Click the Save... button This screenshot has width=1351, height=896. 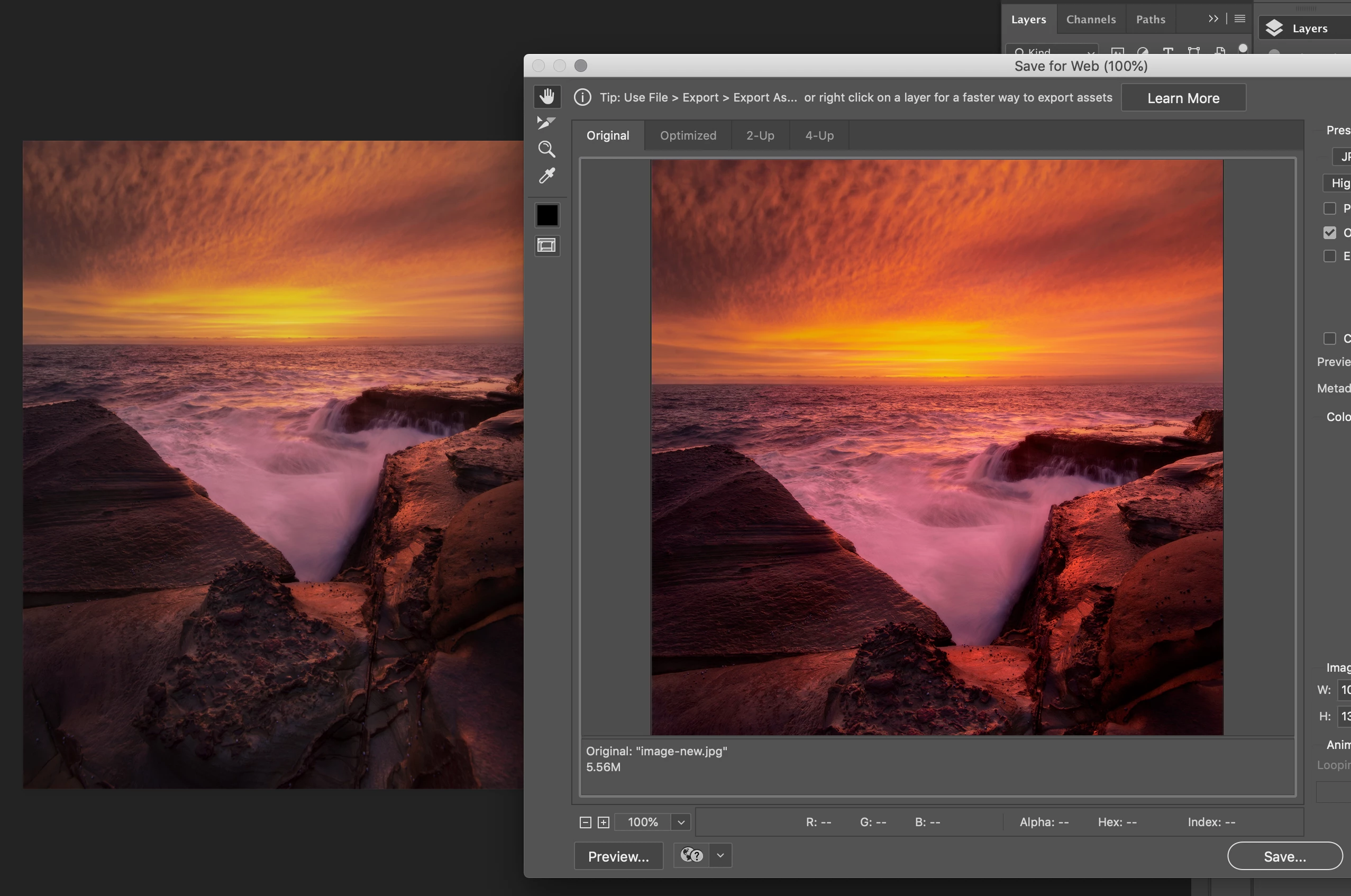[x=1284, y=856]
